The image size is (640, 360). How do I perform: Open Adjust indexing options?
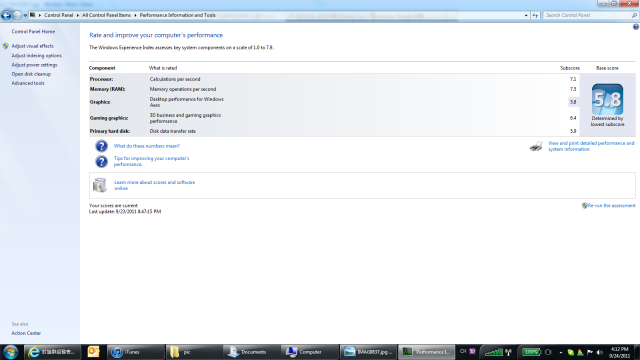36,56
